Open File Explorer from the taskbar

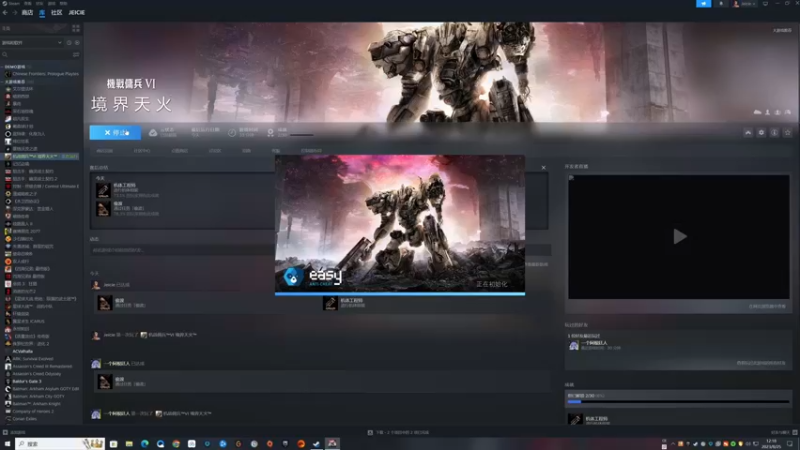[x=129, y=444]
